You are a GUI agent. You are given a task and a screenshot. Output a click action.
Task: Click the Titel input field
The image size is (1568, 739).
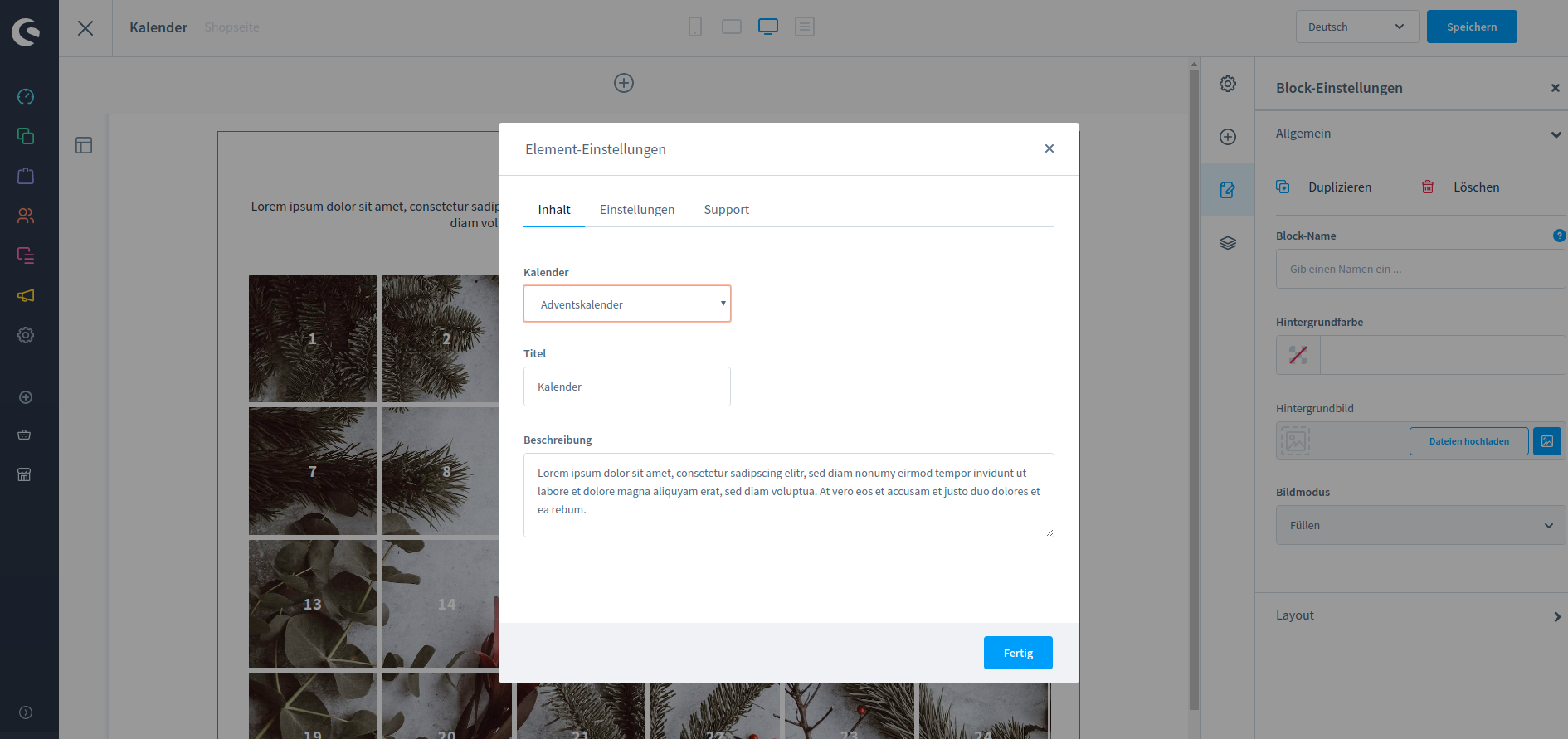(627, 387)
